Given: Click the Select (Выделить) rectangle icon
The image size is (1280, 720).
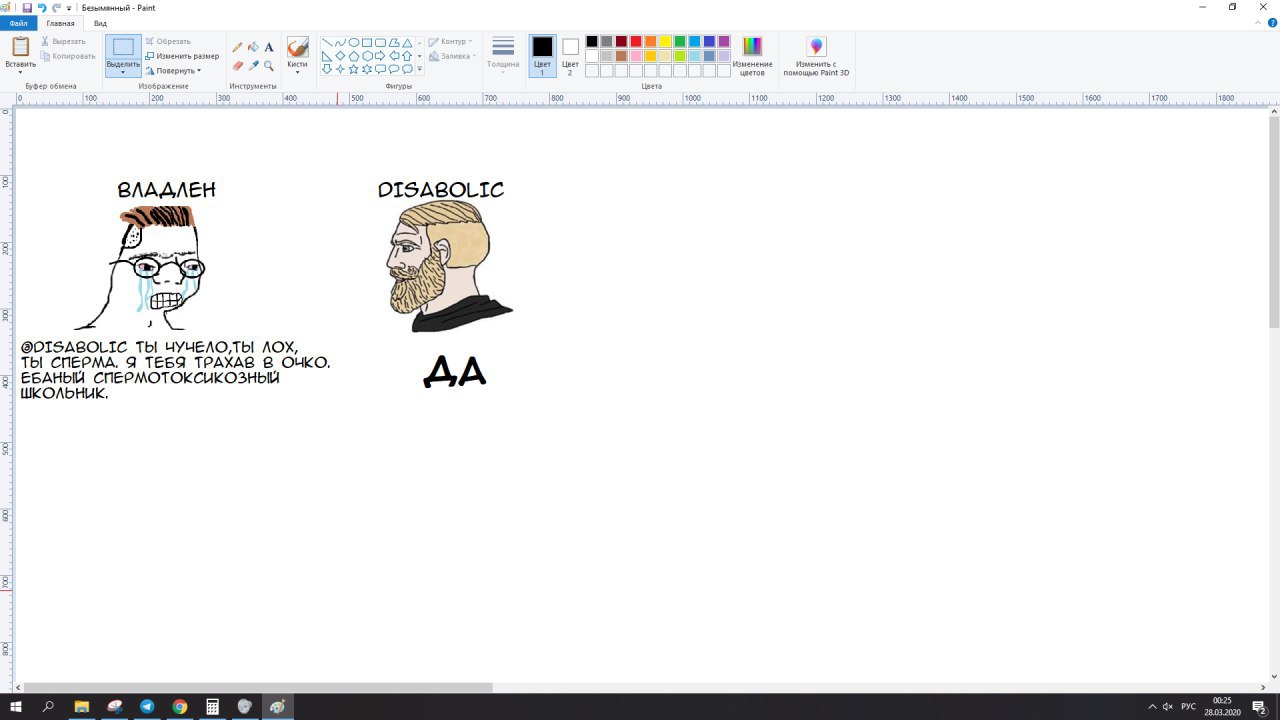Looking at the screenshot, I should (x=123, y=47).
